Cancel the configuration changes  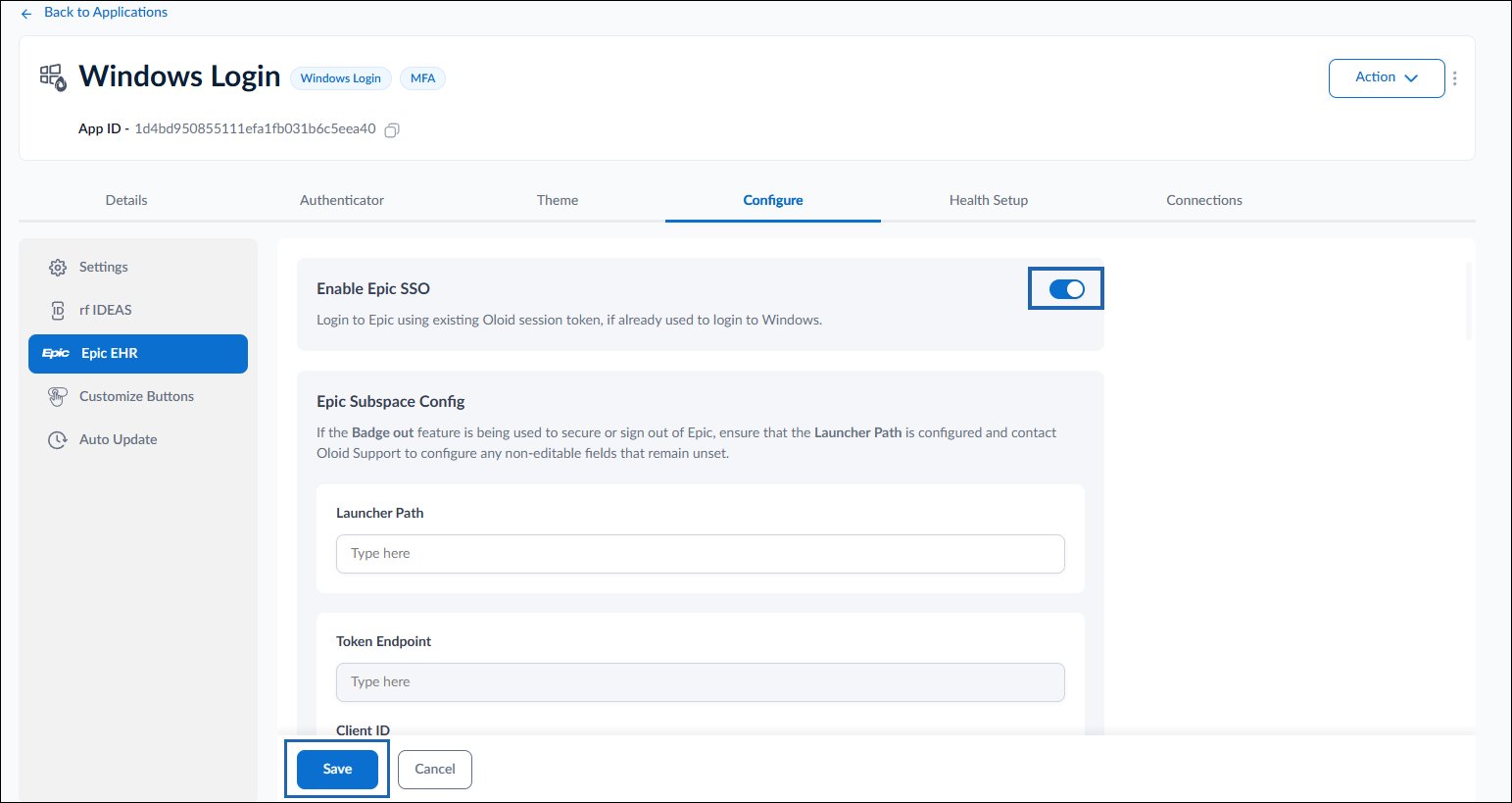[435, 770]
